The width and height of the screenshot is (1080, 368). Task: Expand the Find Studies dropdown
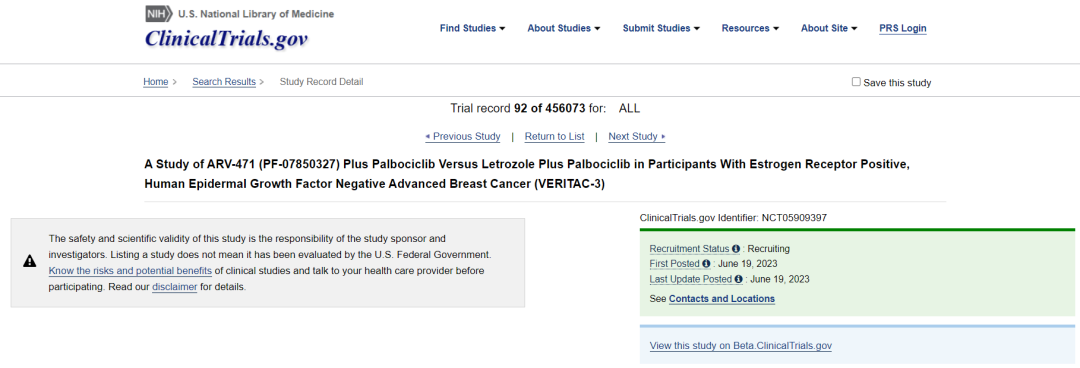tap(472, 28)
